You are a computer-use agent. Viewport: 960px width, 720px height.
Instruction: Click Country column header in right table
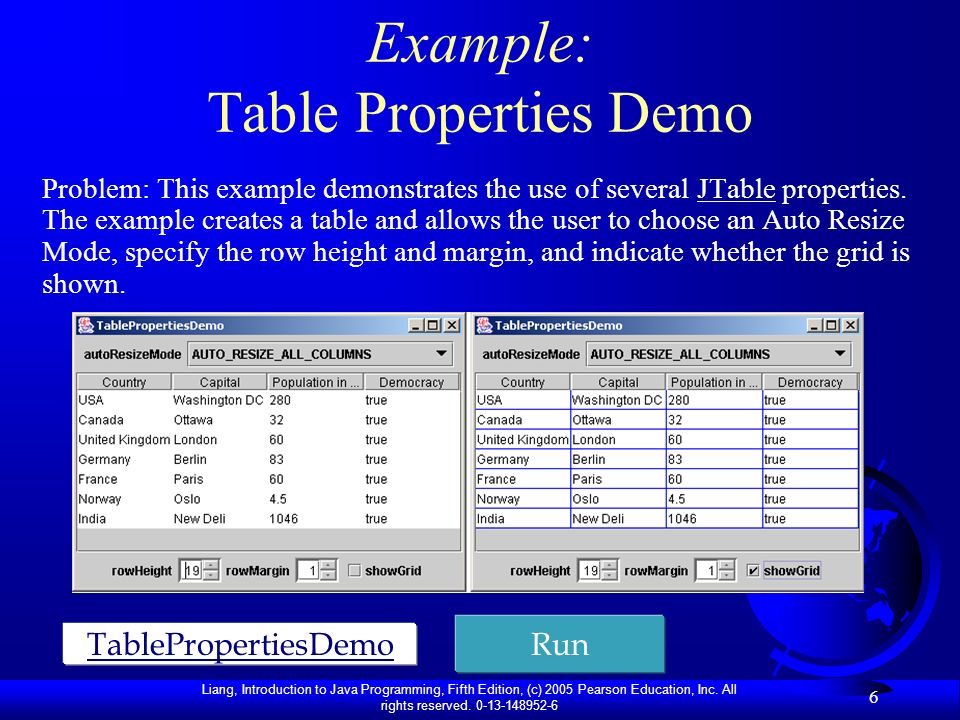click(523, 382)
